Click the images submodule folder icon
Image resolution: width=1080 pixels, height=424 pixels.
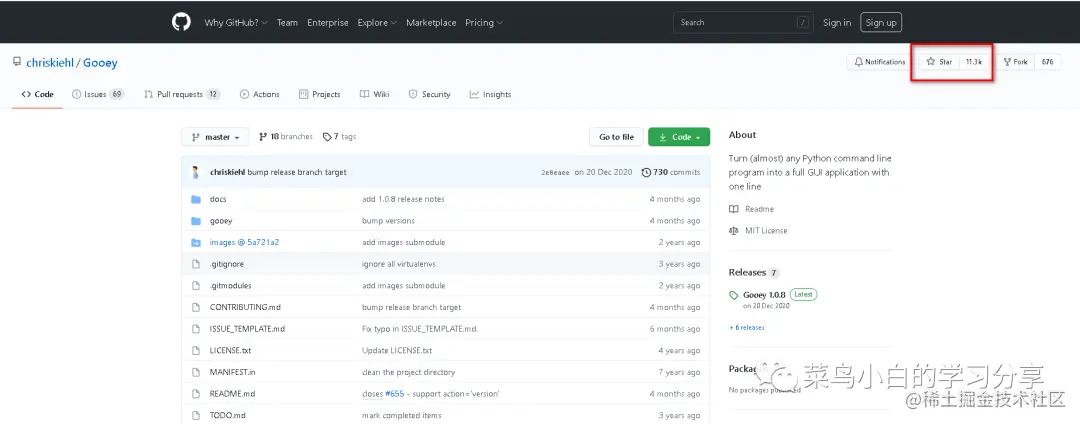click(196, 242)
